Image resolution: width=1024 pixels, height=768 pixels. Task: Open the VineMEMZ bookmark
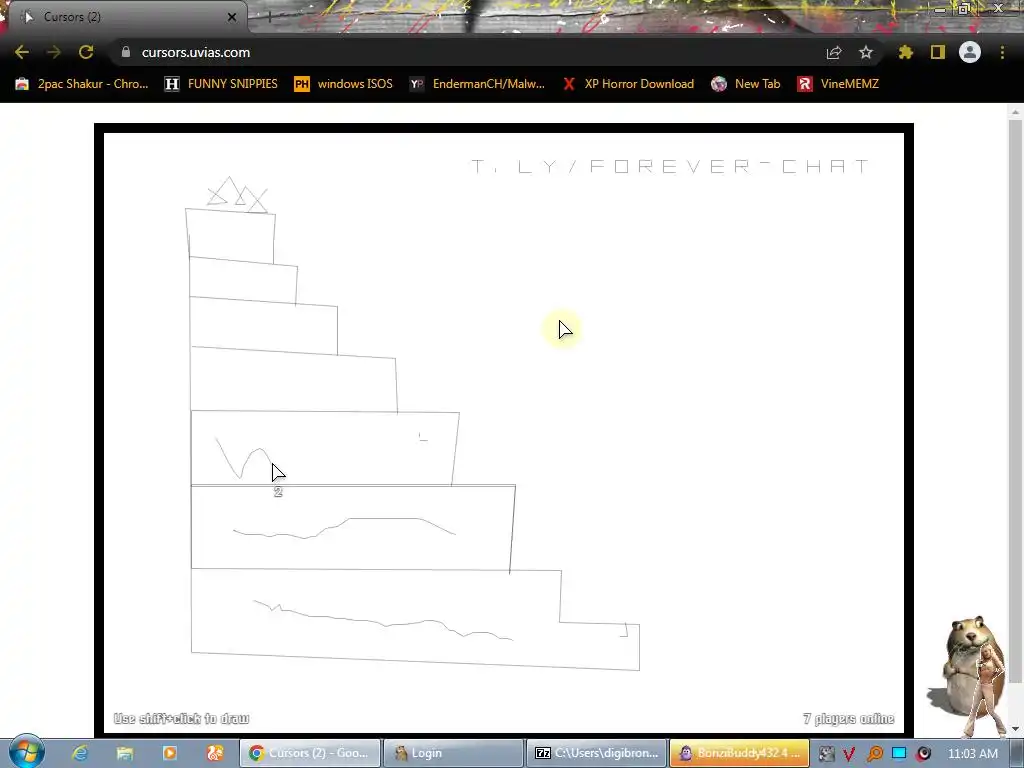tap(839, 84)
